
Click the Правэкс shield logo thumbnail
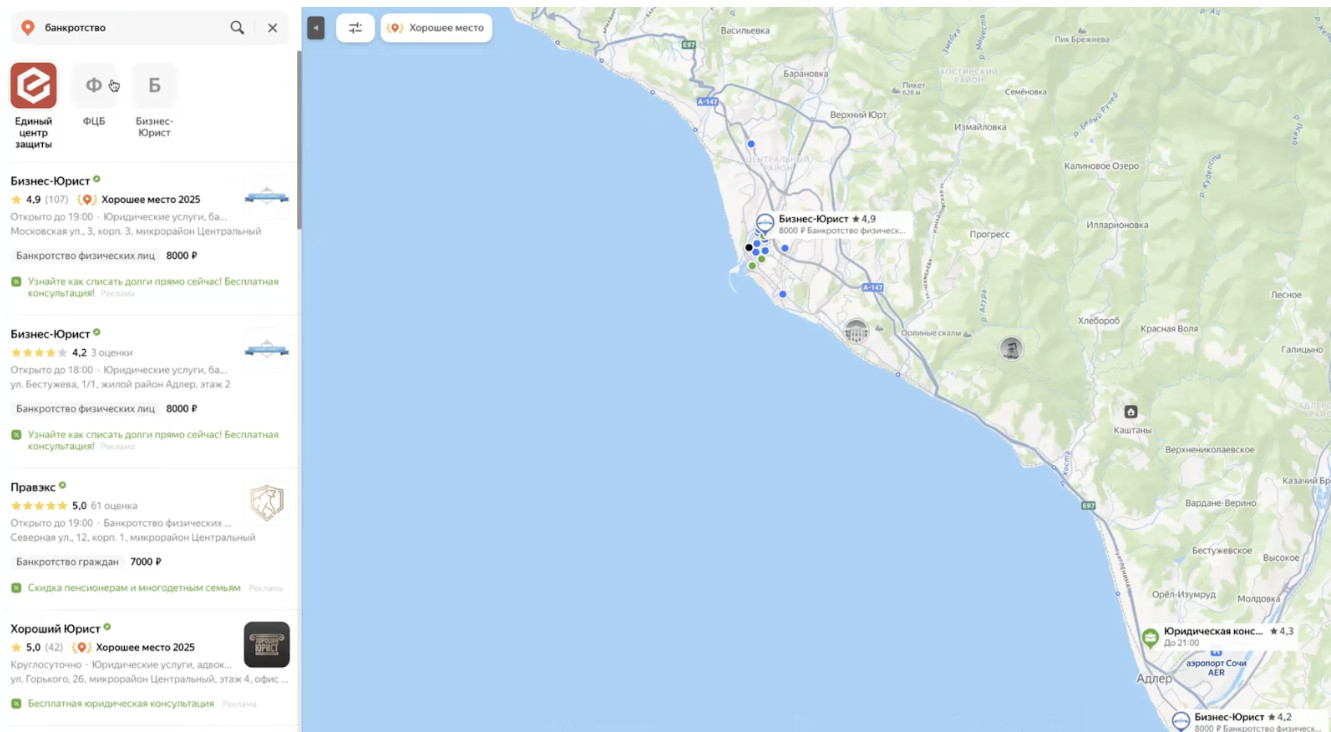[x=267, y=503]
